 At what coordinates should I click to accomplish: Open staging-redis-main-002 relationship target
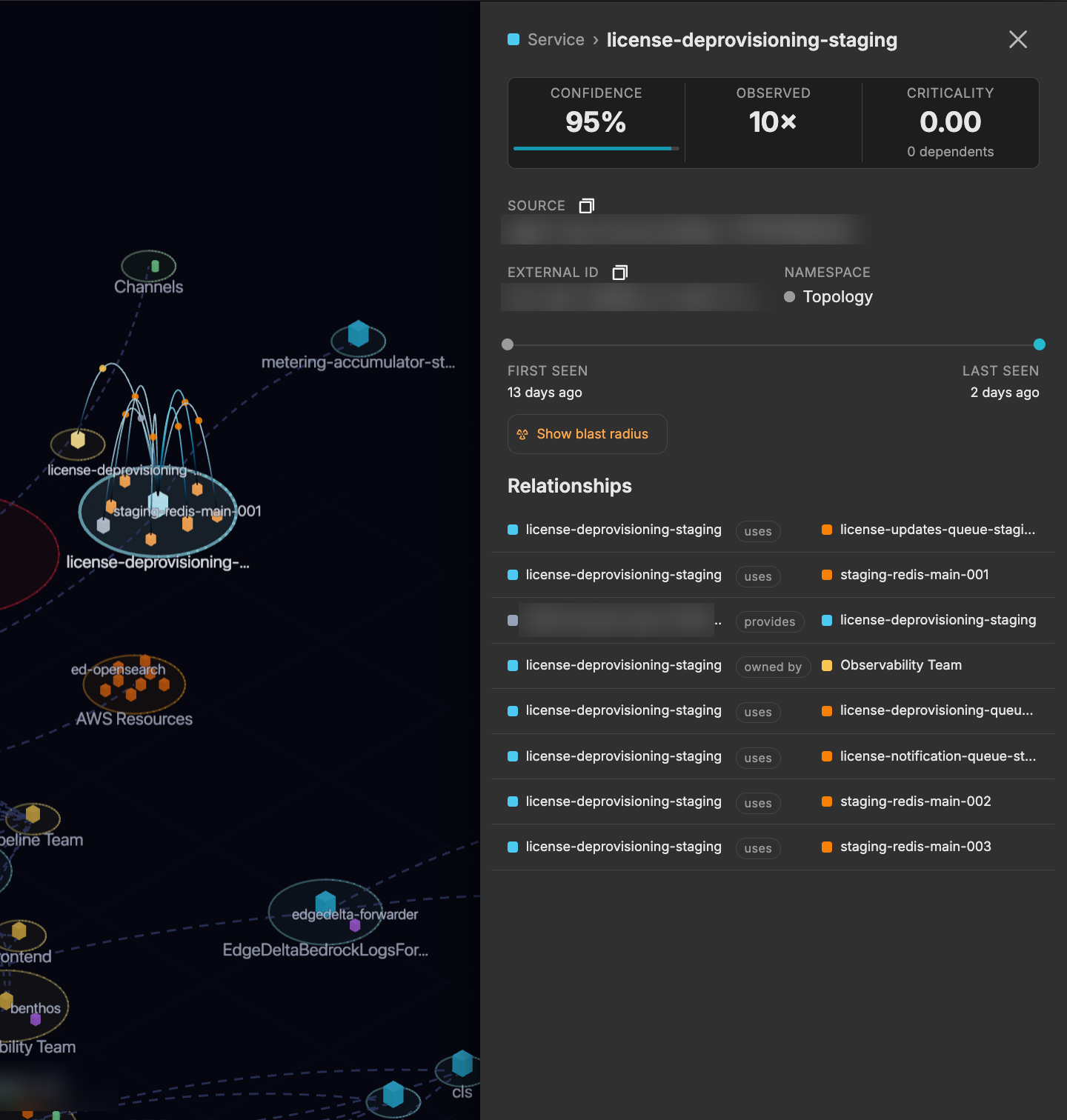click(915, 801)
